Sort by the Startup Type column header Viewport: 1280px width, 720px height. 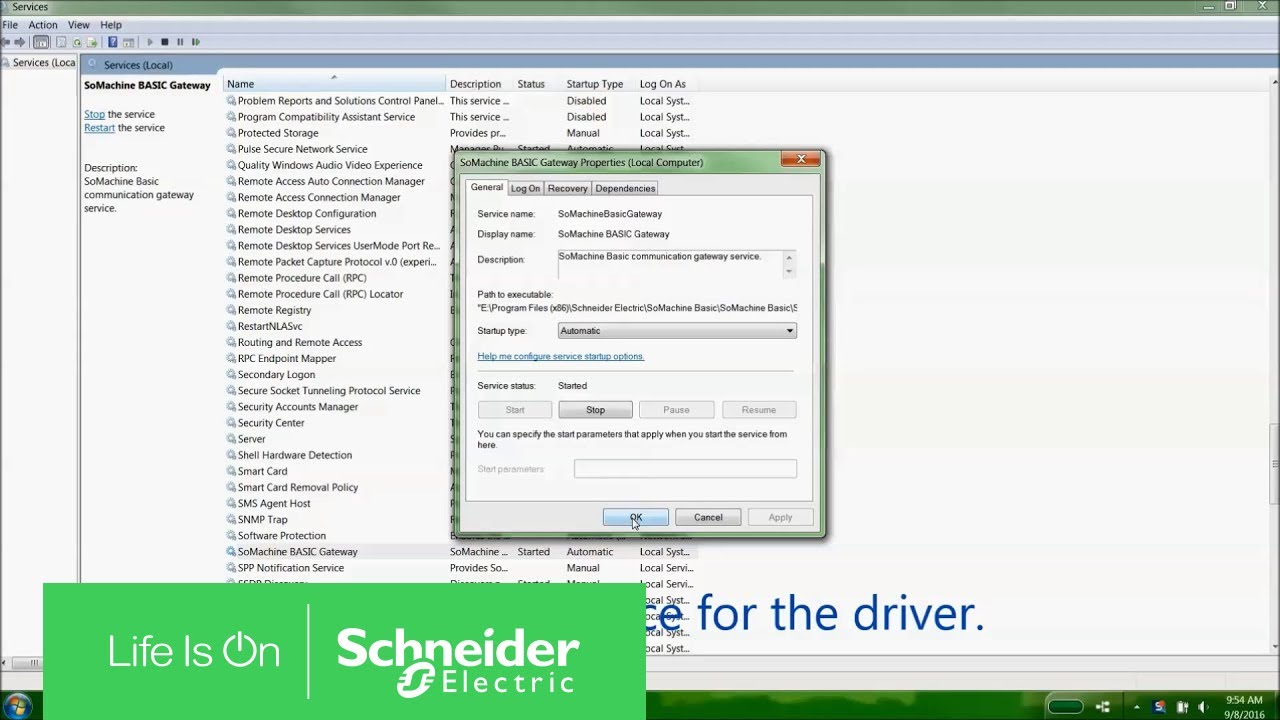click(x=598, y=84)
